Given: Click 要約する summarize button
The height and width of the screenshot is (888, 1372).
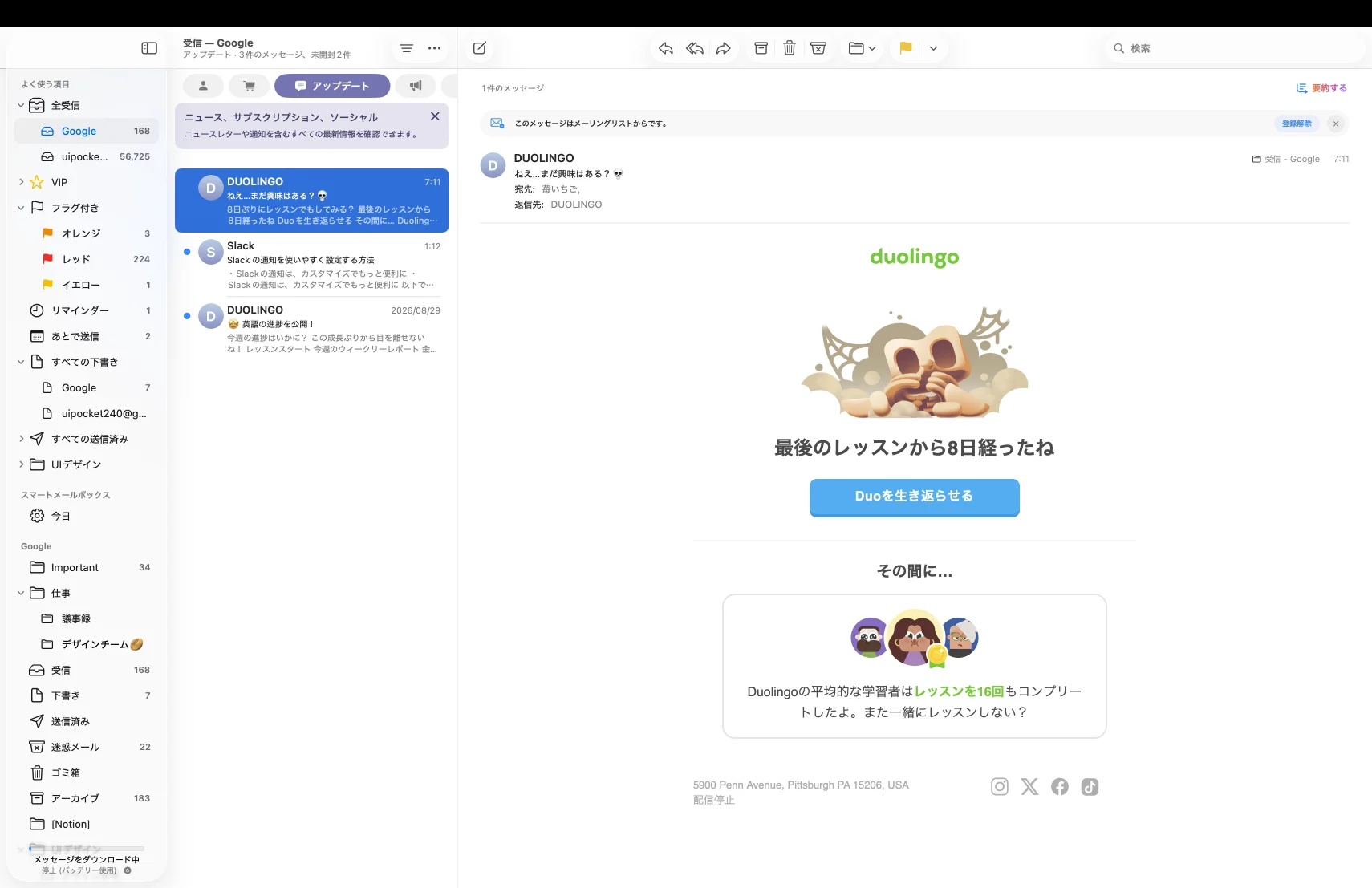Looking at the screenshot, I should pyautogui.click(x=1321, y=88).
